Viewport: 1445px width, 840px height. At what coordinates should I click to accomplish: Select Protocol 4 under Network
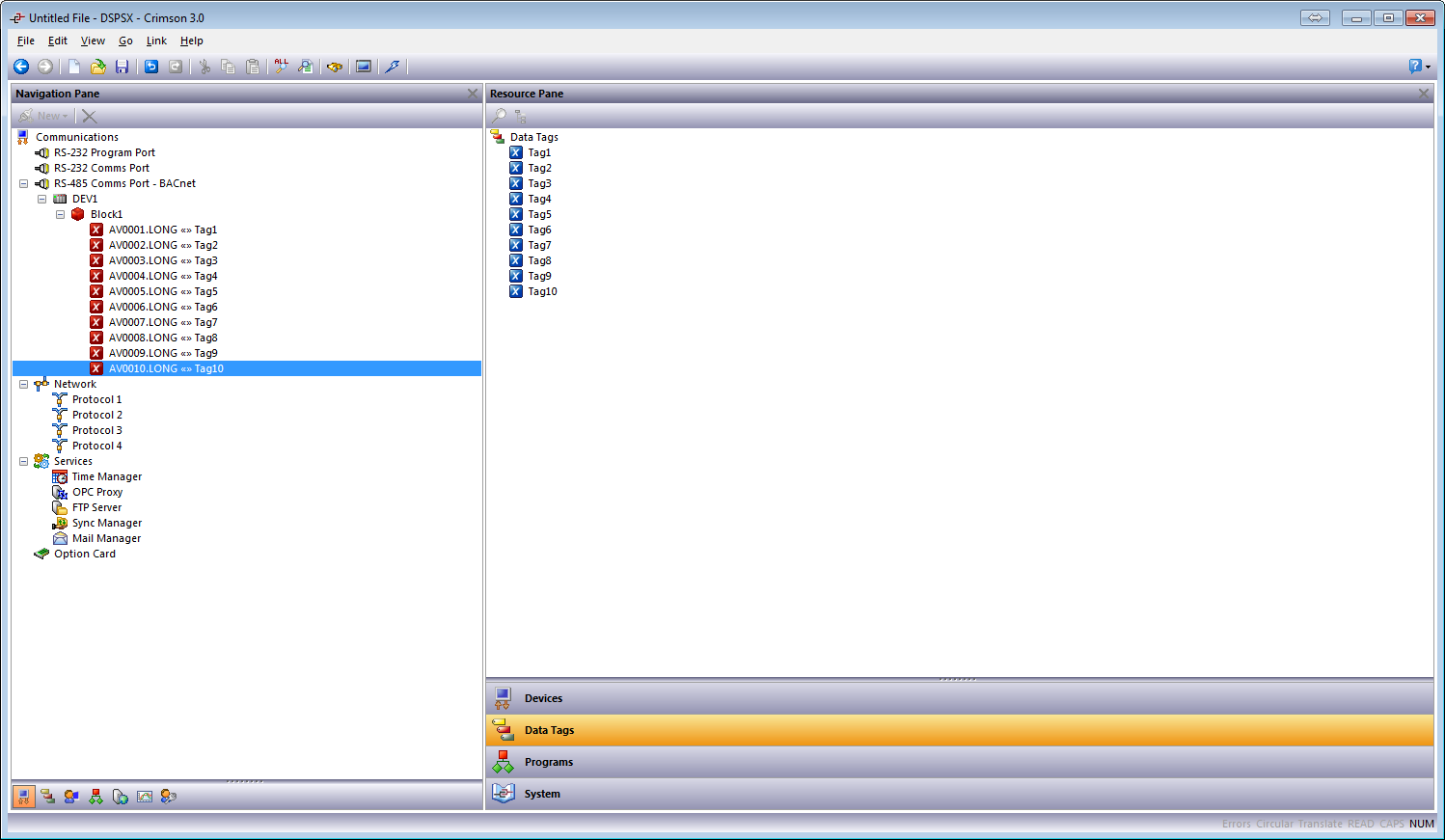(x=96, y=446)
